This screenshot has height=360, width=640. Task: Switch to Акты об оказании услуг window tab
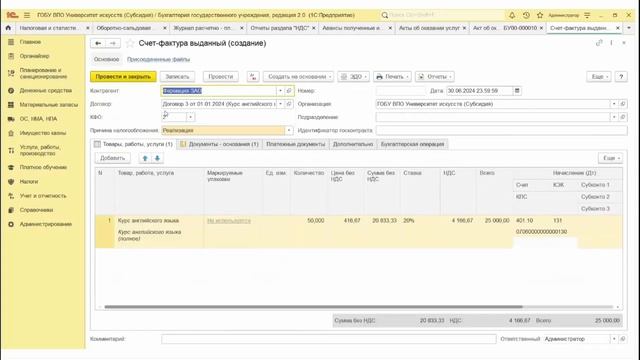429,28
